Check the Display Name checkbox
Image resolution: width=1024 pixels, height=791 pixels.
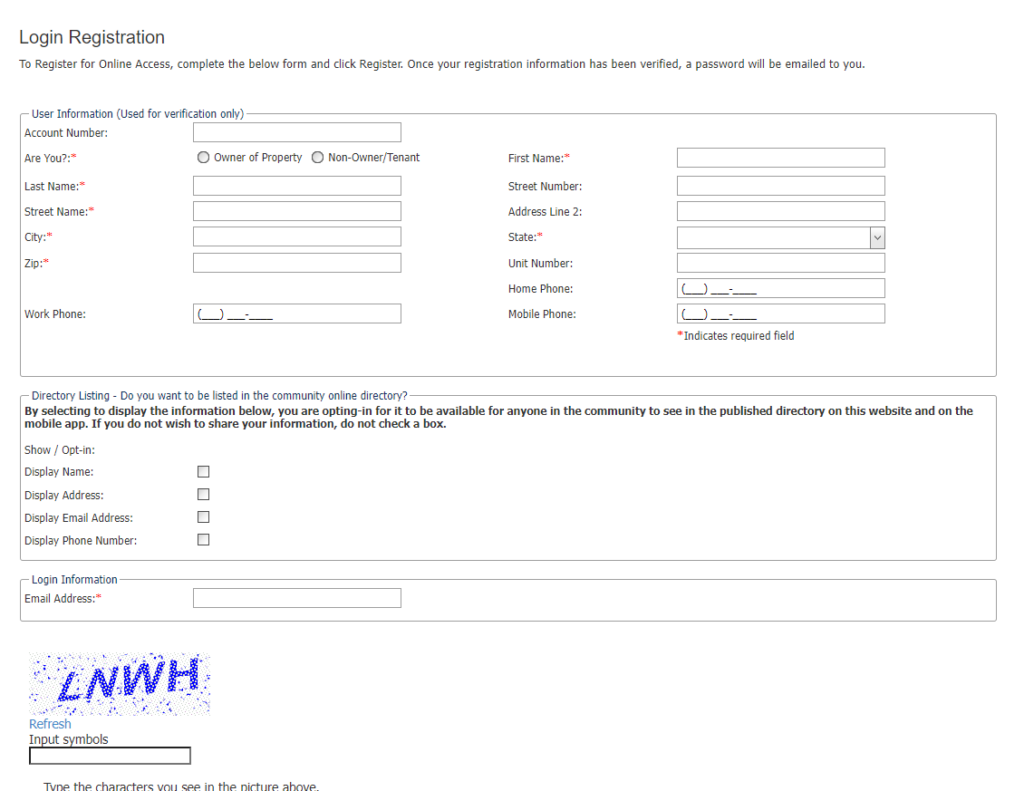[x=204, y=472]
